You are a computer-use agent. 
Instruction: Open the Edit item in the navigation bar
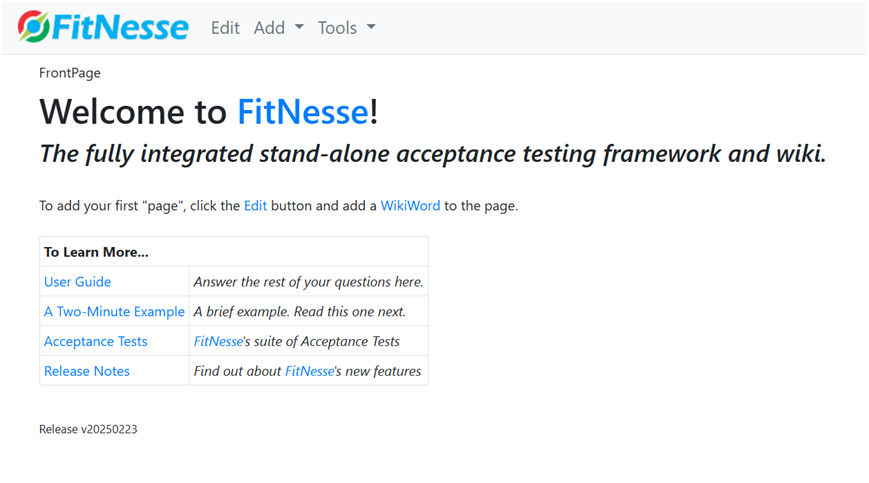(x=225, y=28)
